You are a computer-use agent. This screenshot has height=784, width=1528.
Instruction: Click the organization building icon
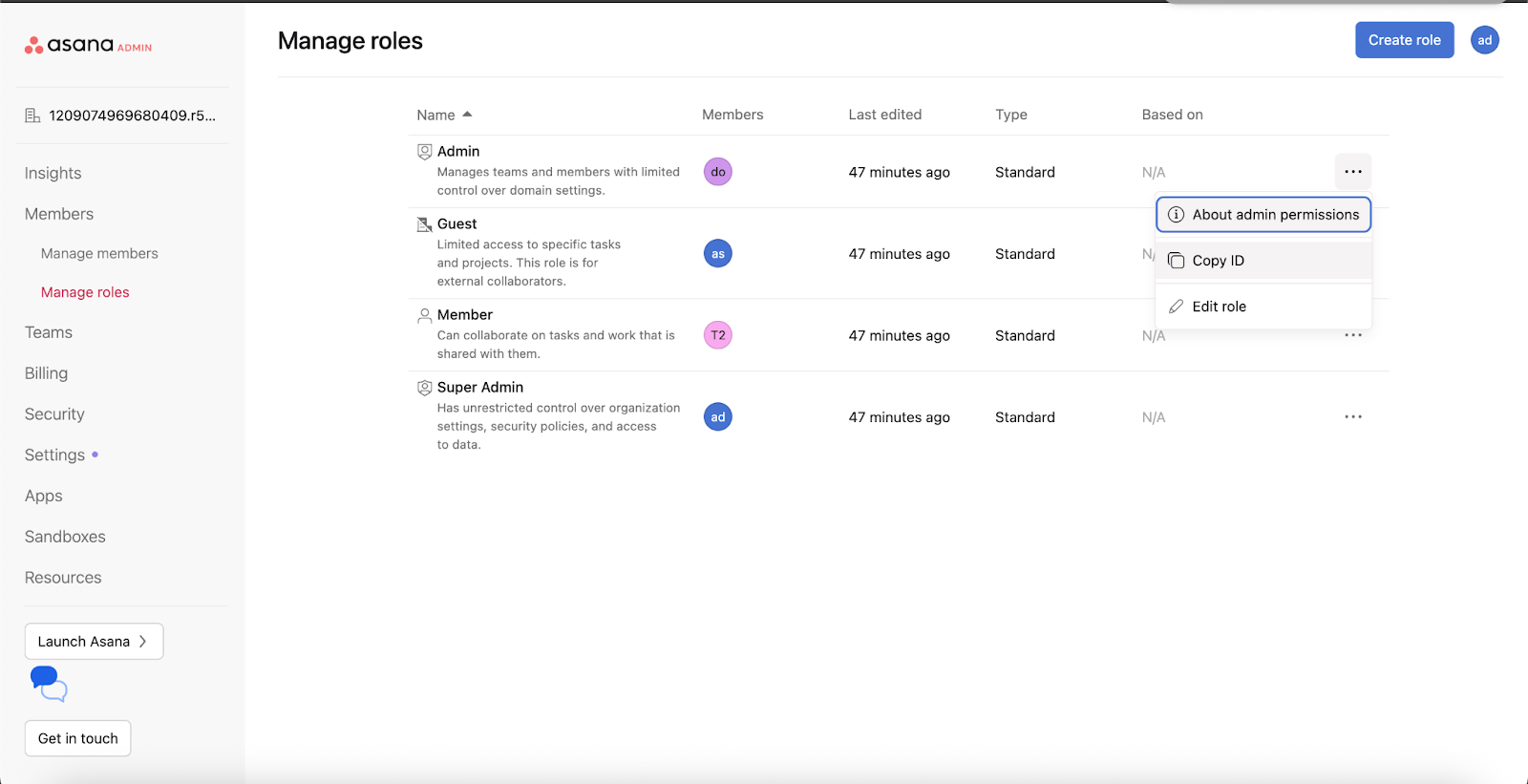[32, 116]
